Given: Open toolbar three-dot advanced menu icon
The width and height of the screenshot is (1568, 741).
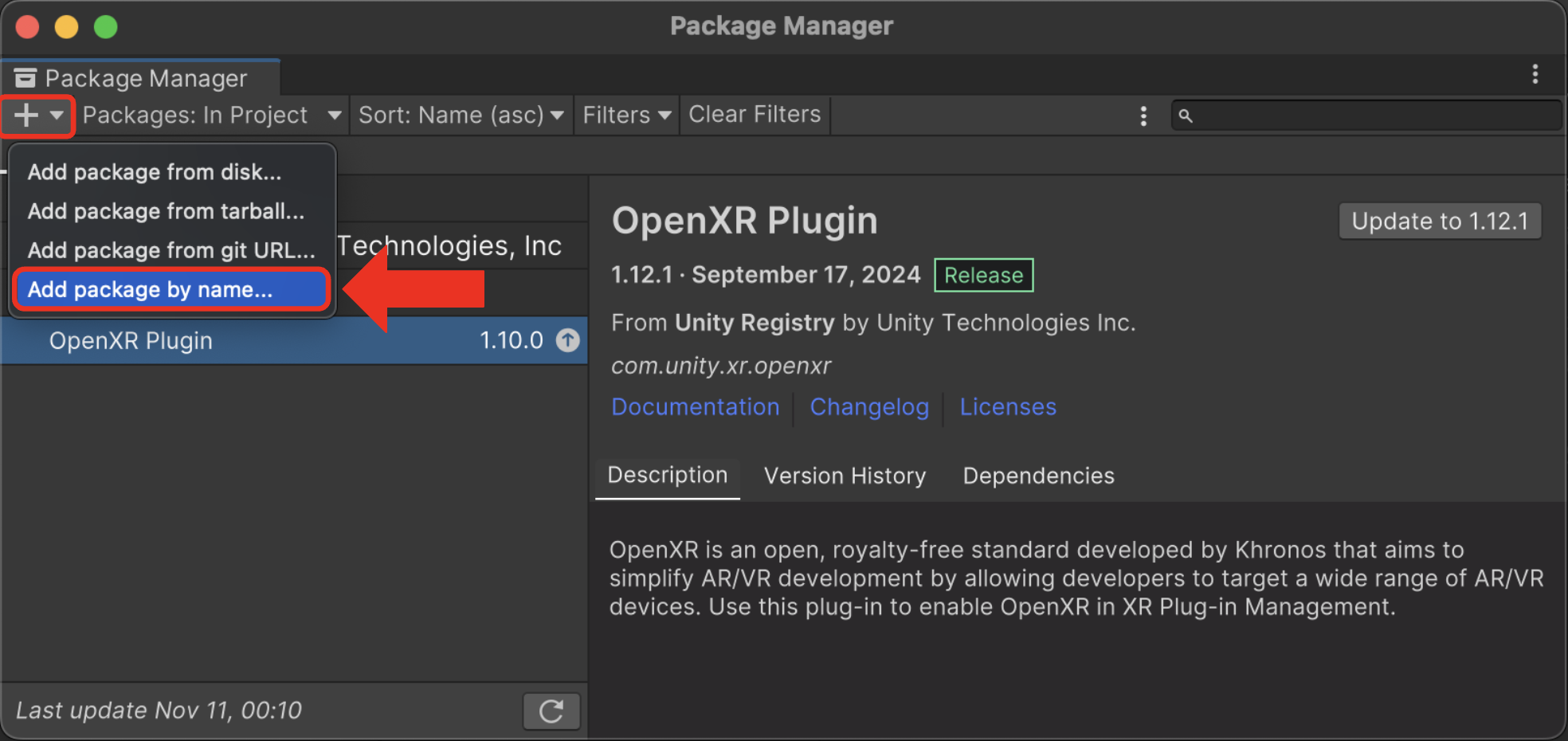Looking at the screenshot, I should coord(1143,116).
